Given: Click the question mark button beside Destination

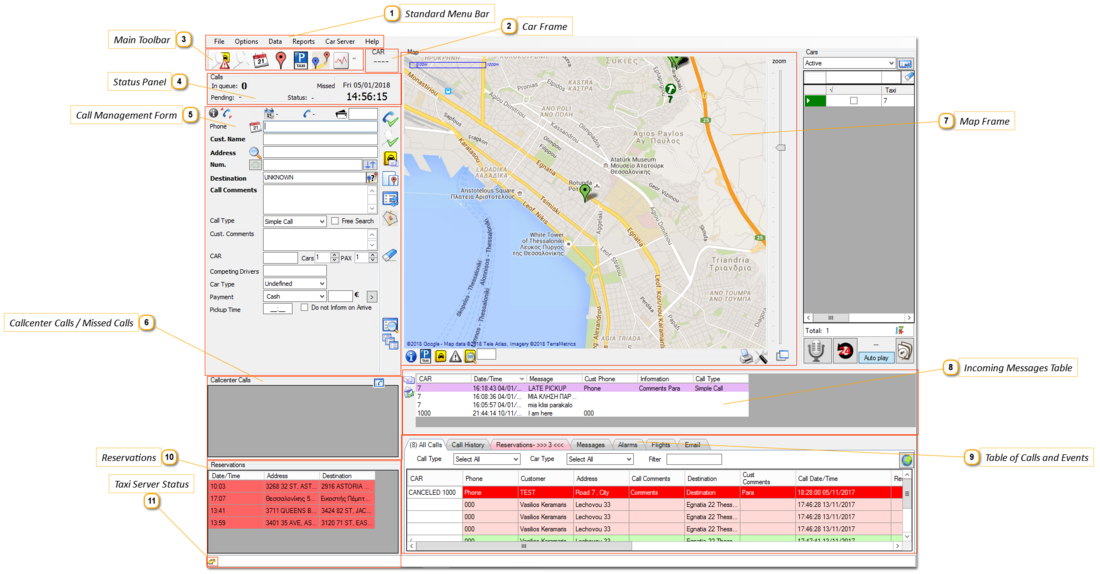Looking at the screenshot, I should [x=371, y=178].
